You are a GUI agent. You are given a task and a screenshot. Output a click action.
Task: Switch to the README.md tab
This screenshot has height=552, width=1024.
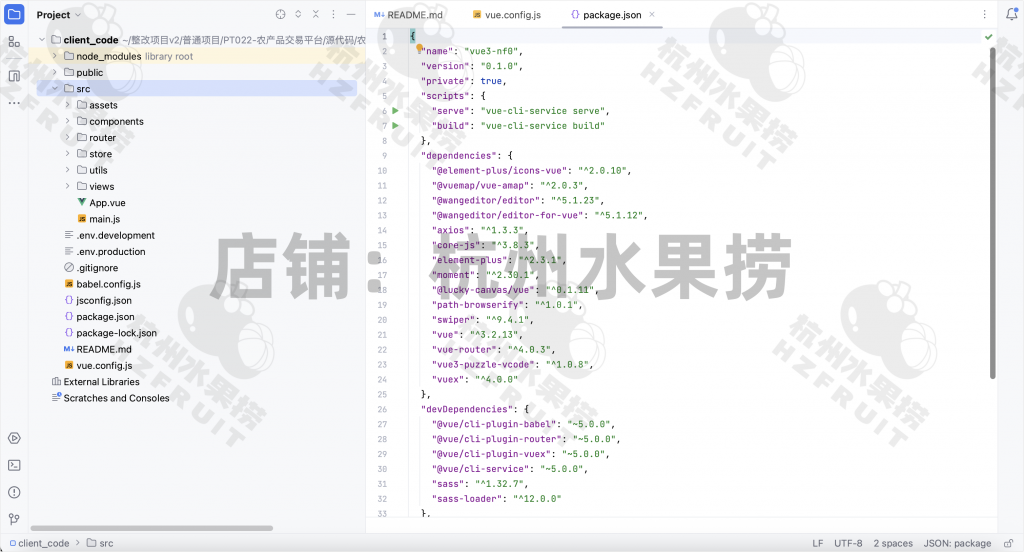(x=408, y=14)
